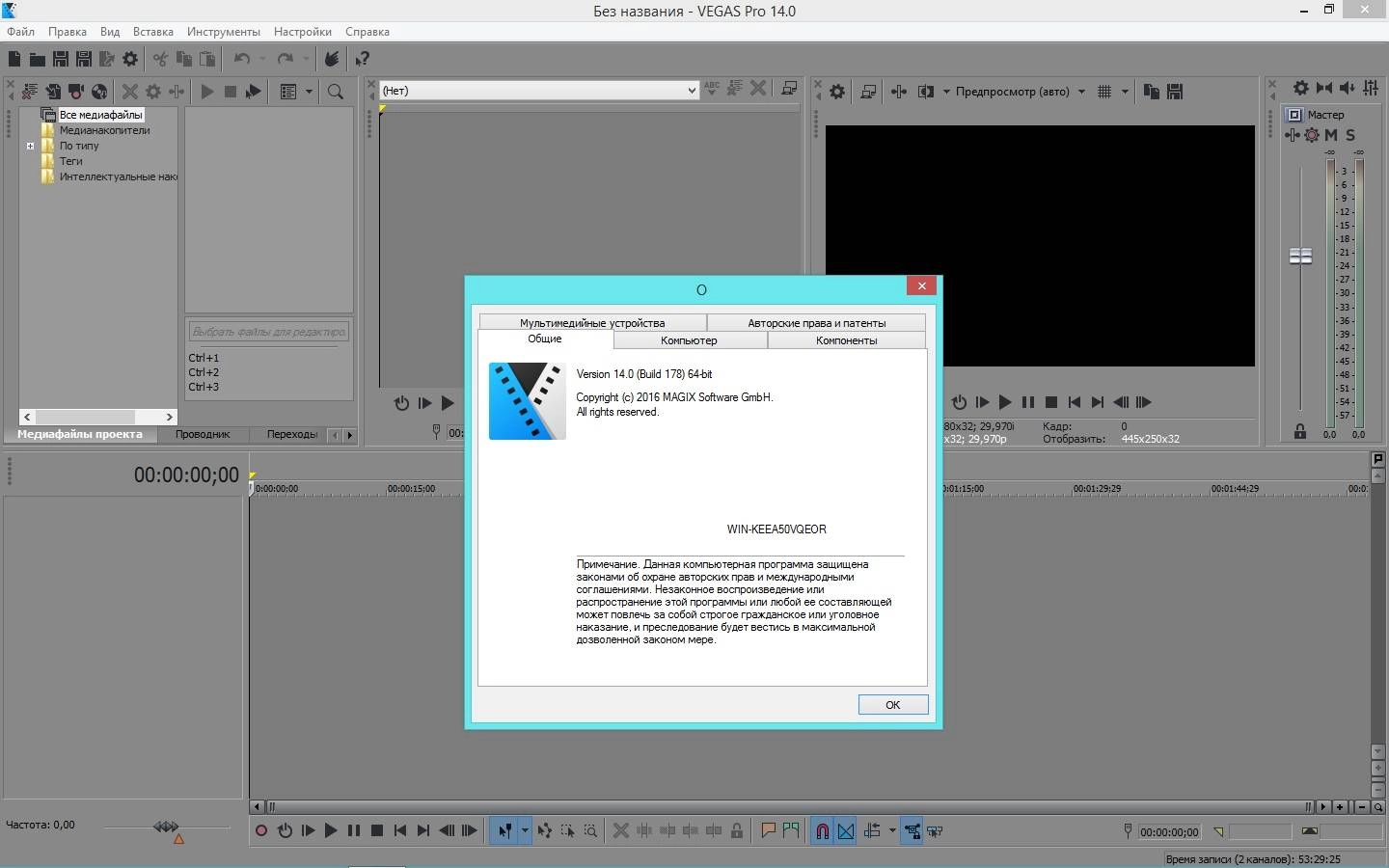
Task: Open the Undo history dropdown arrow
Action: point(262,59)
